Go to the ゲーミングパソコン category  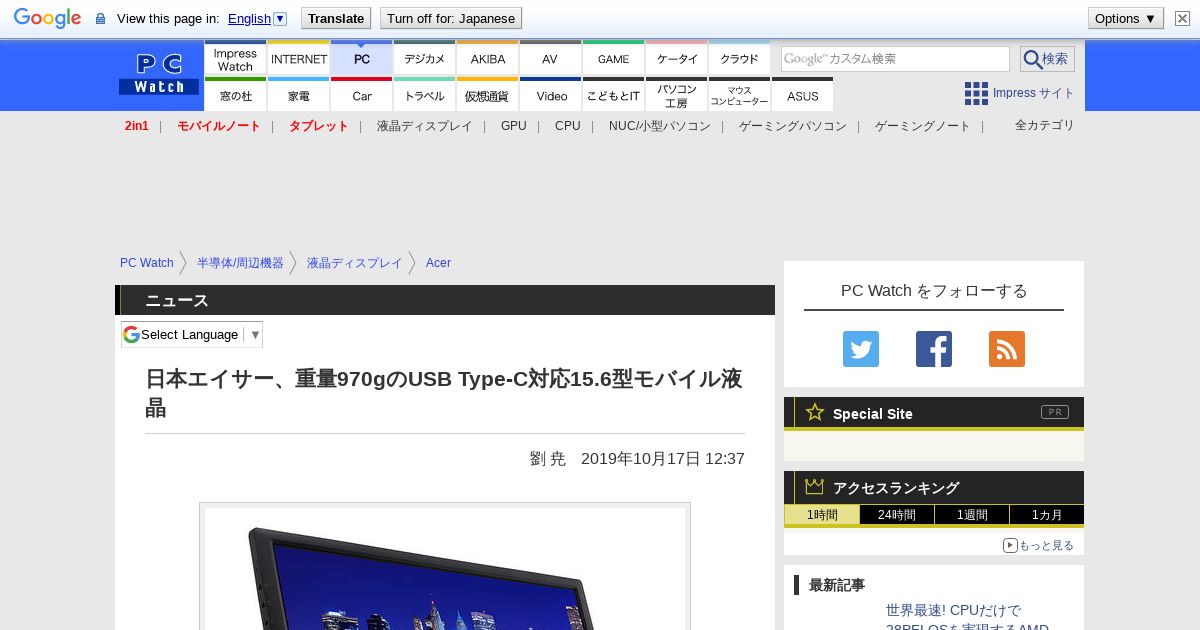pyautogui.click(x=793, y=126)
